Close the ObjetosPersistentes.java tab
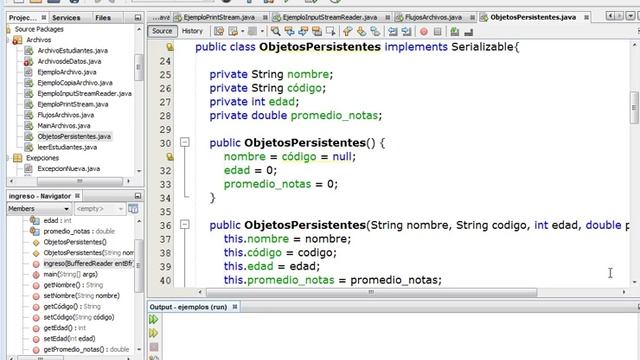Viewport: 640px width, 360px height. (586, 17)
